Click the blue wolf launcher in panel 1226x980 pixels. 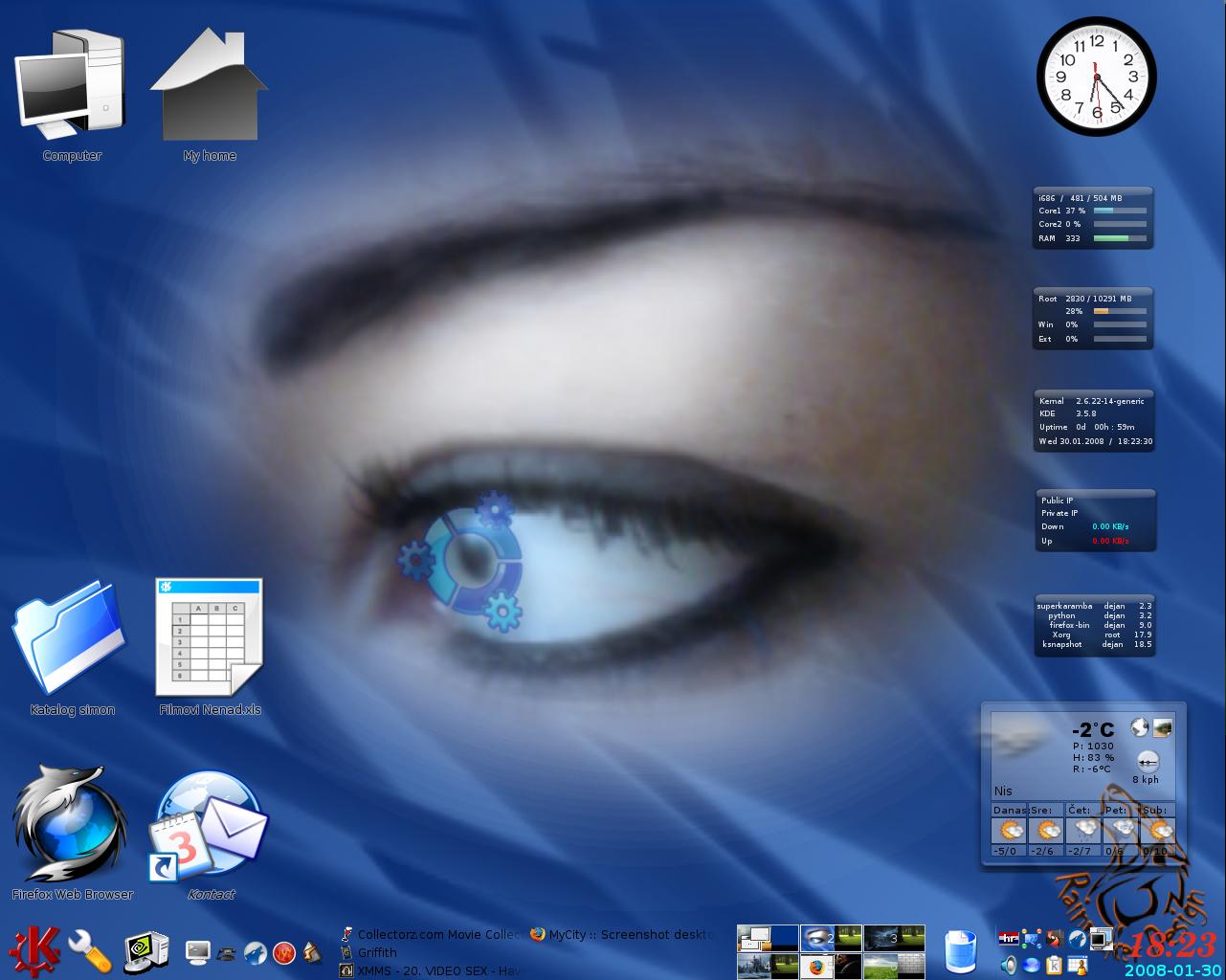pos(255,952)
